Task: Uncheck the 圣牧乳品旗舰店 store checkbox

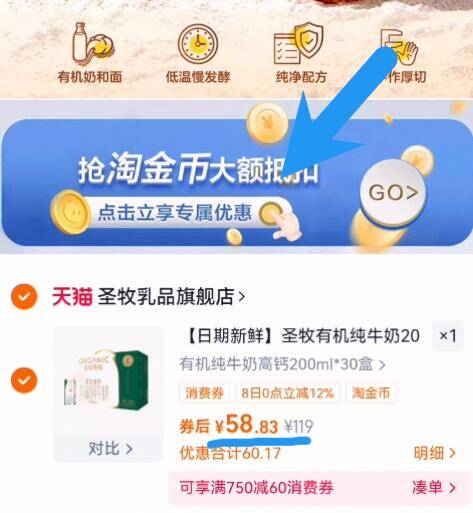Action: (24, 296)
